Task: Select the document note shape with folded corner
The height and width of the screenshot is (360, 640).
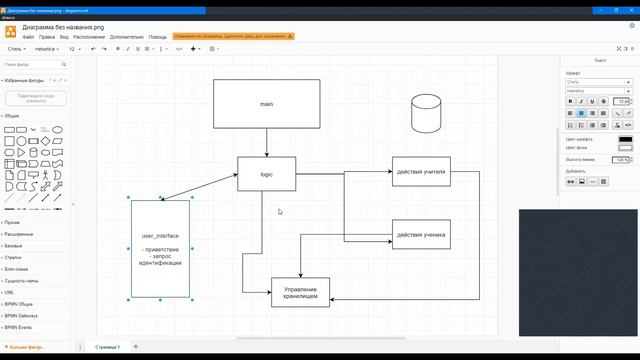Action: tap(9, 176)
